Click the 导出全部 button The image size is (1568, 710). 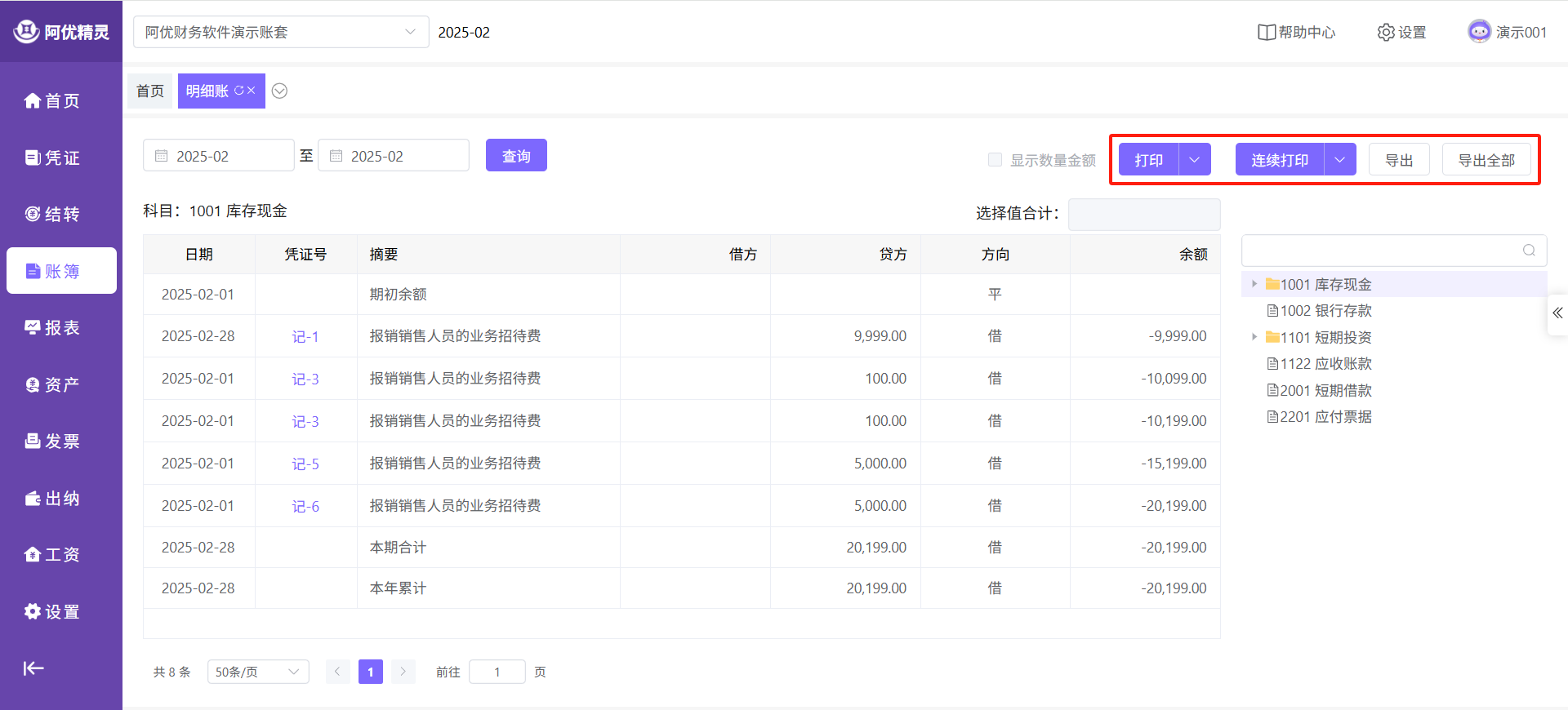point(1486,160)
